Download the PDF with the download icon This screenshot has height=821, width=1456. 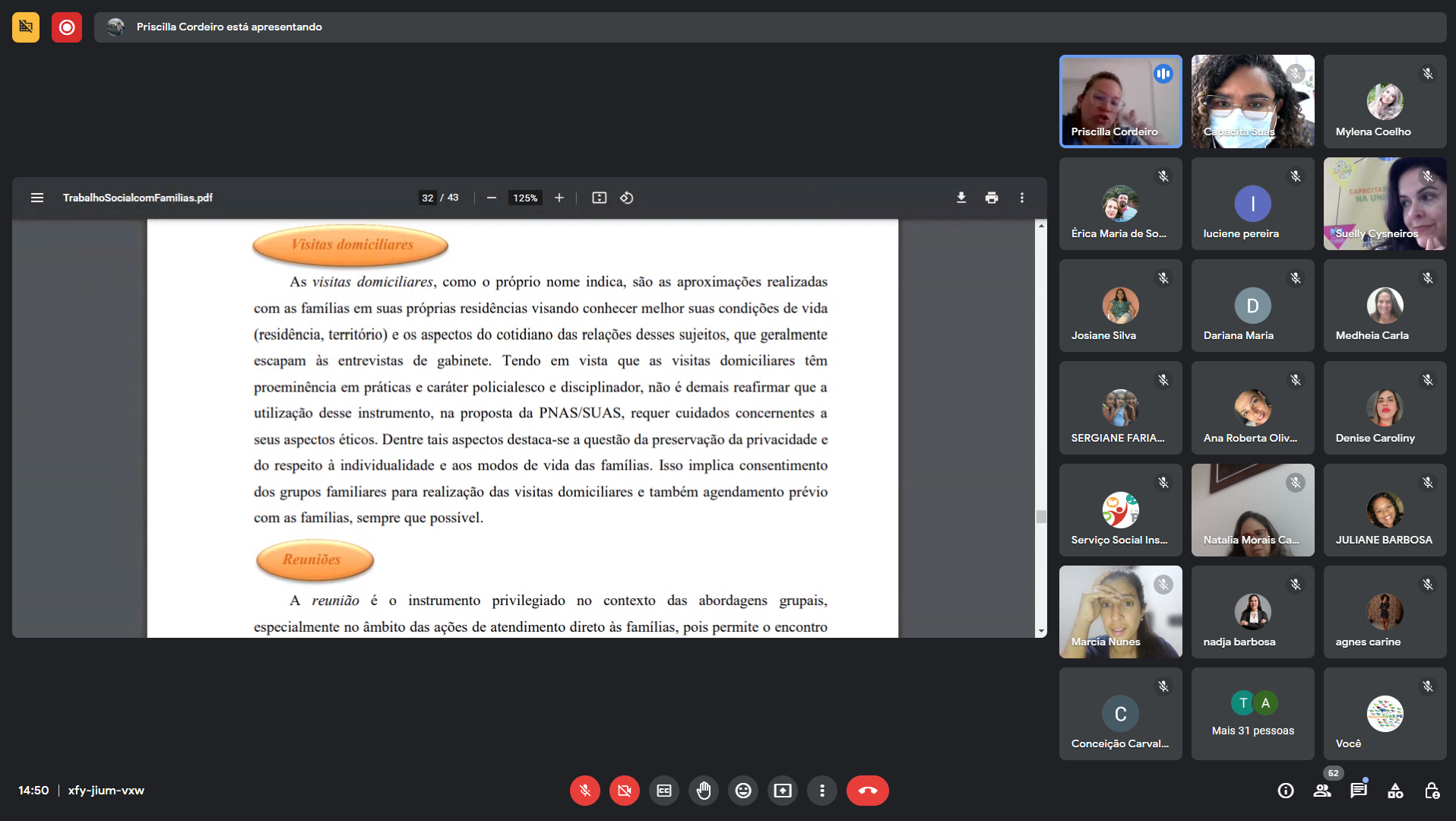[x=961, y=198]
